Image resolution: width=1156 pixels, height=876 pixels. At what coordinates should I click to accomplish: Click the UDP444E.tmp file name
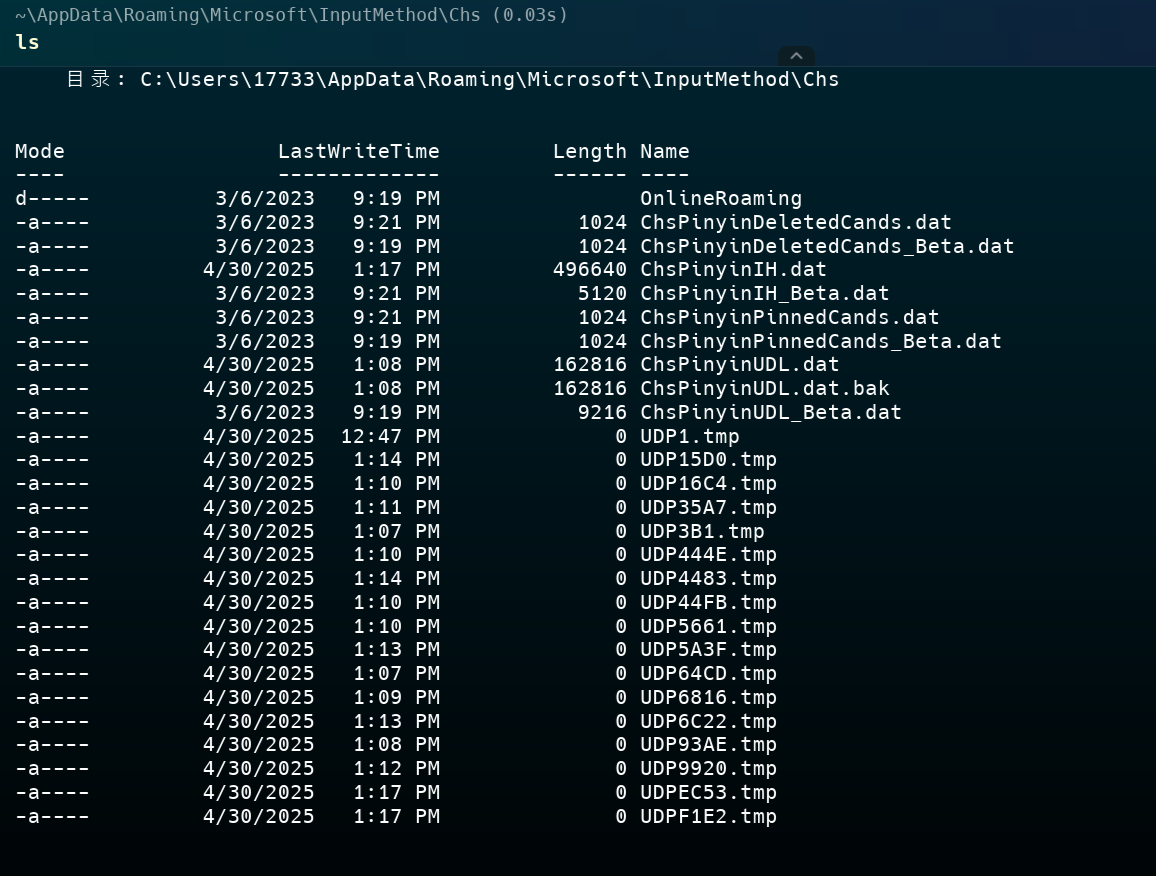pyautogui.click(x=708, y=554)
